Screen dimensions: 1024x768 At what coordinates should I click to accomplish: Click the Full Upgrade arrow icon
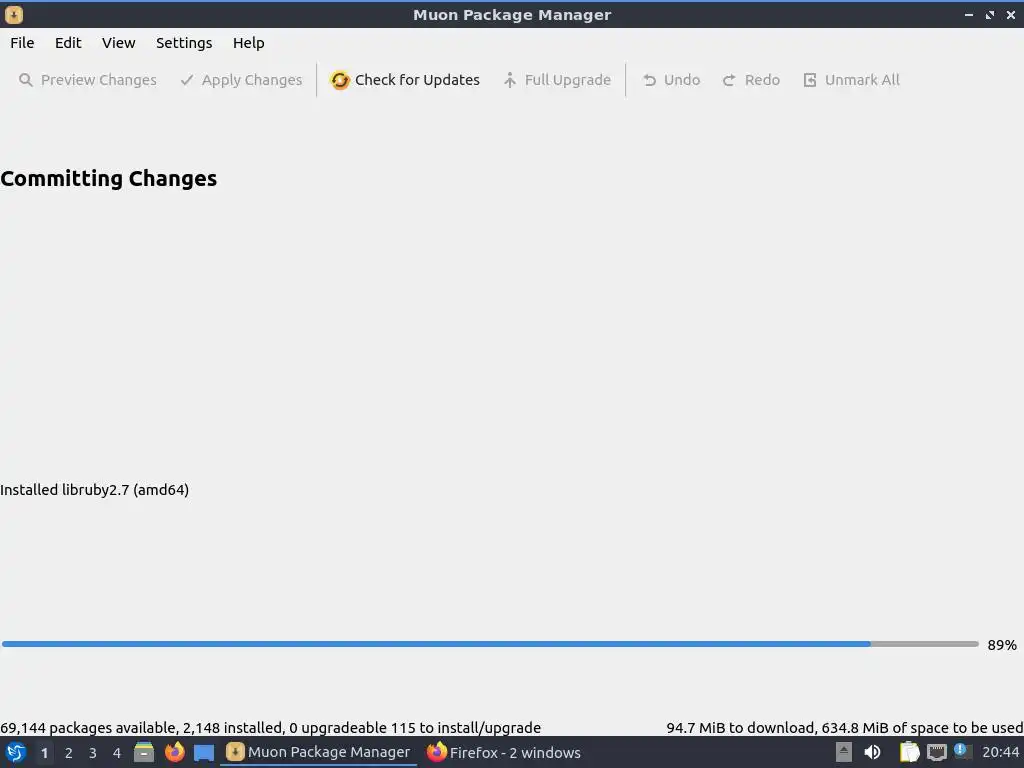pos(510,80)
